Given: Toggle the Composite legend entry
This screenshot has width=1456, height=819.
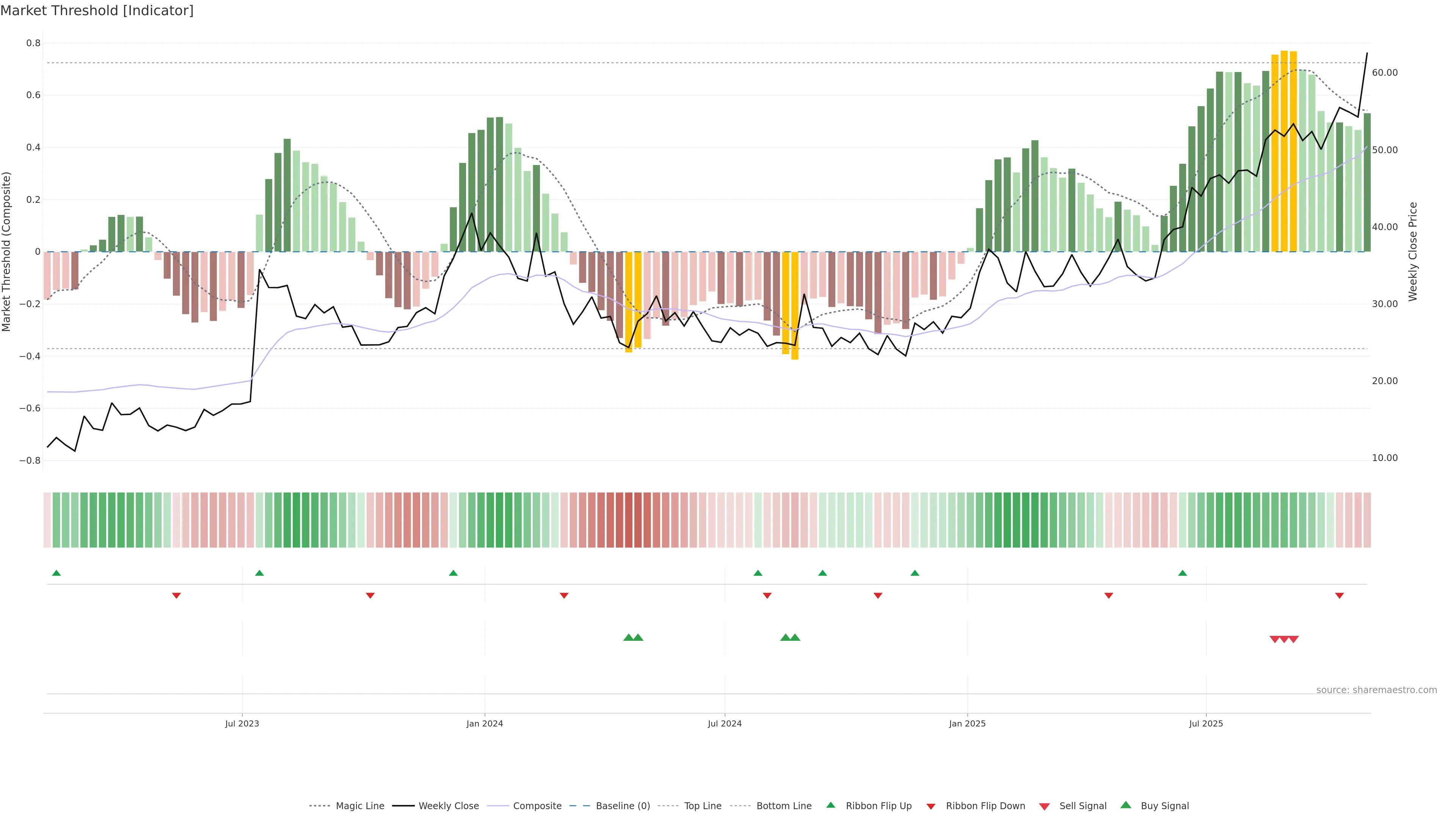Looking at the screenshot, I should click(x=537, y=806).
